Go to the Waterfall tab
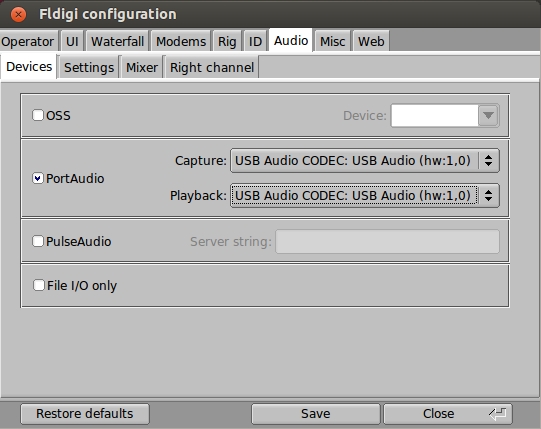 (117, 41)
